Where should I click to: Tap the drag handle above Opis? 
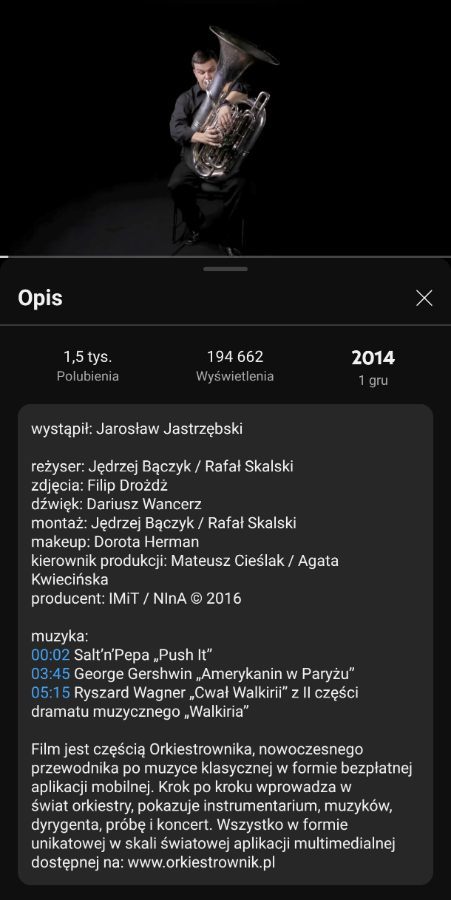click(x=226, y=269)
